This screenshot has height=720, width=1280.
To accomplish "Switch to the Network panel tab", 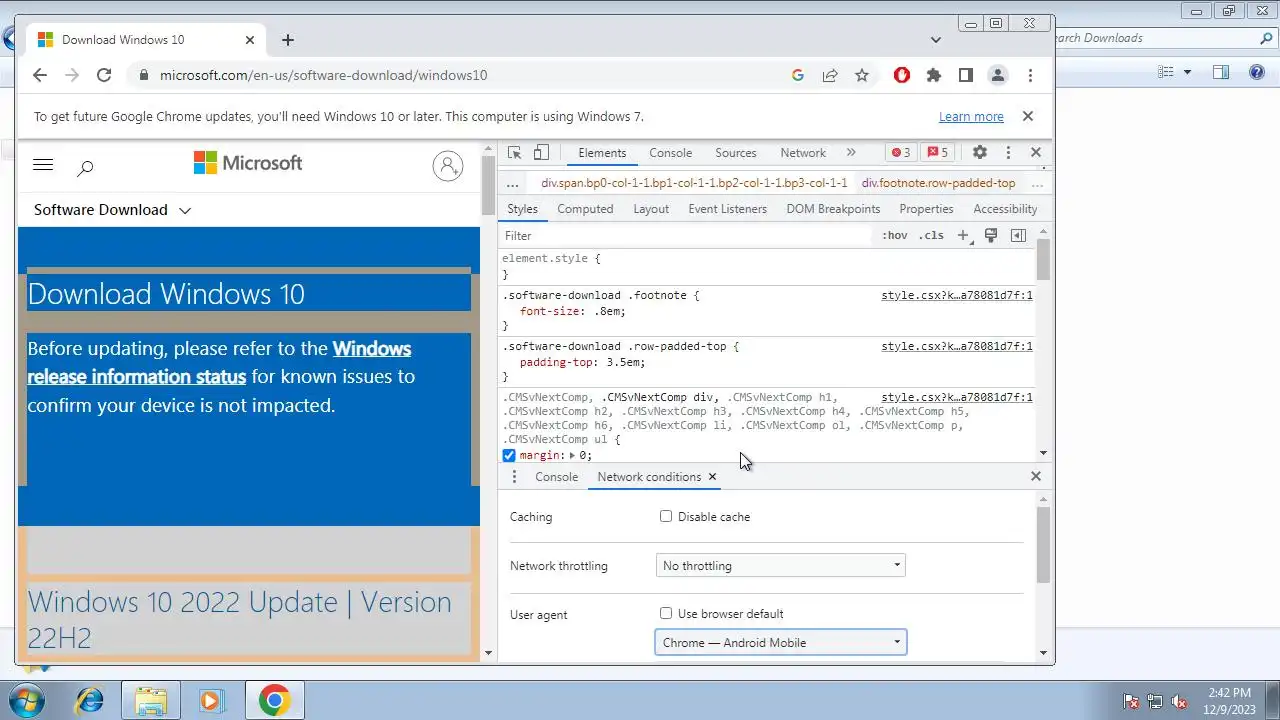I will 803,153.
